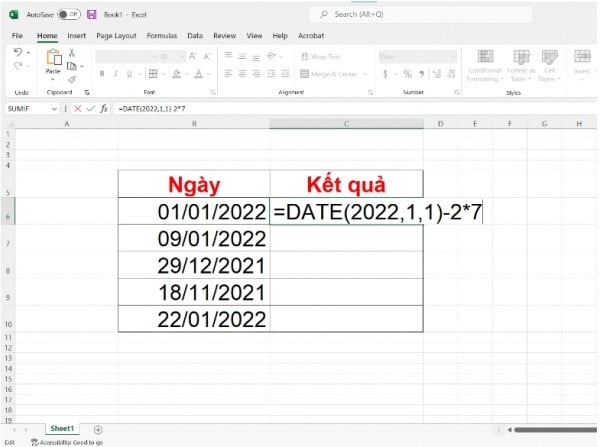Click the Bottom Align icon

pos(256,57)
